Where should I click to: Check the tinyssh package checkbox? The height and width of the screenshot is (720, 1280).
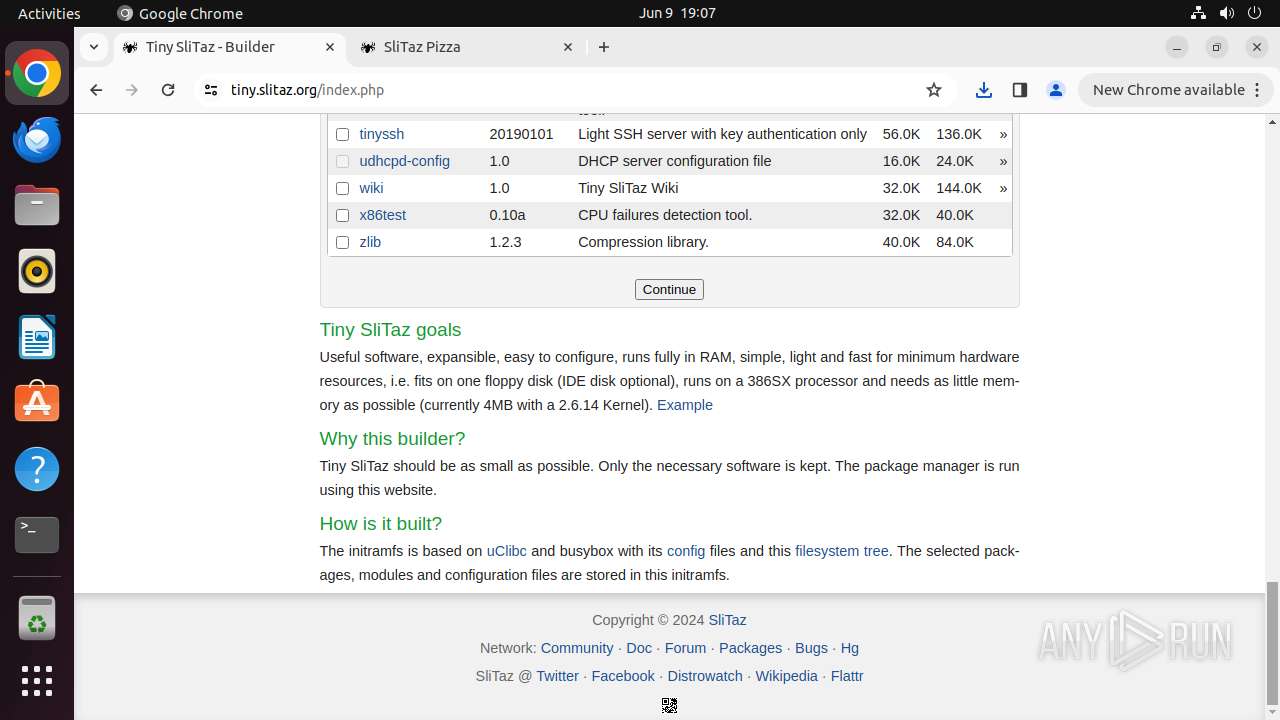click(x=342, y=134)
